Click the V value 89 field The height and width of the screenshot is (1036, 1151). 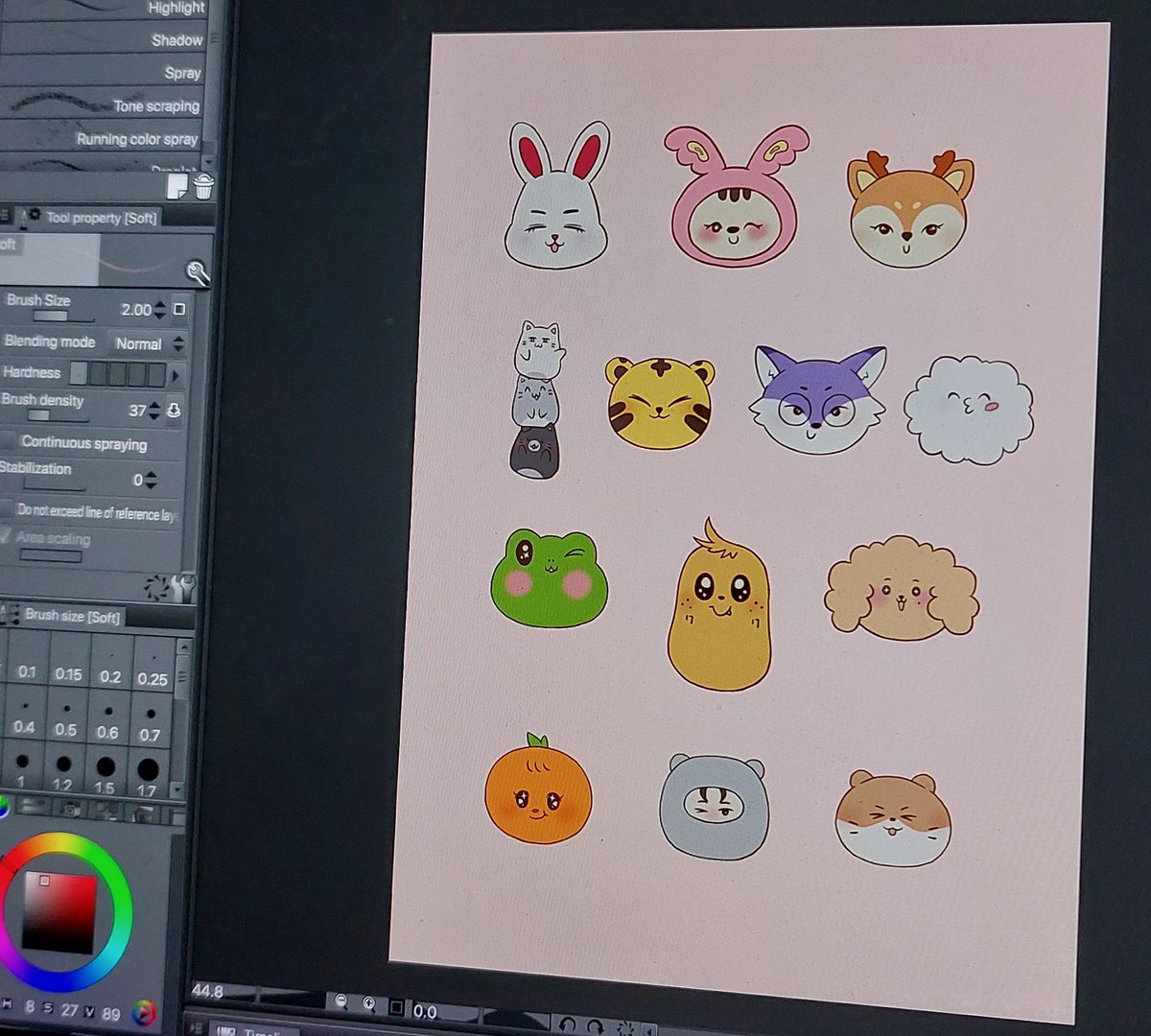(111, 1013)
